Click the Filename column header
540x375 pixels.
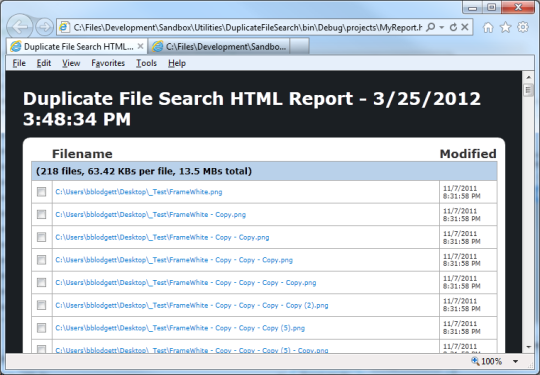(x=82, y=154)
